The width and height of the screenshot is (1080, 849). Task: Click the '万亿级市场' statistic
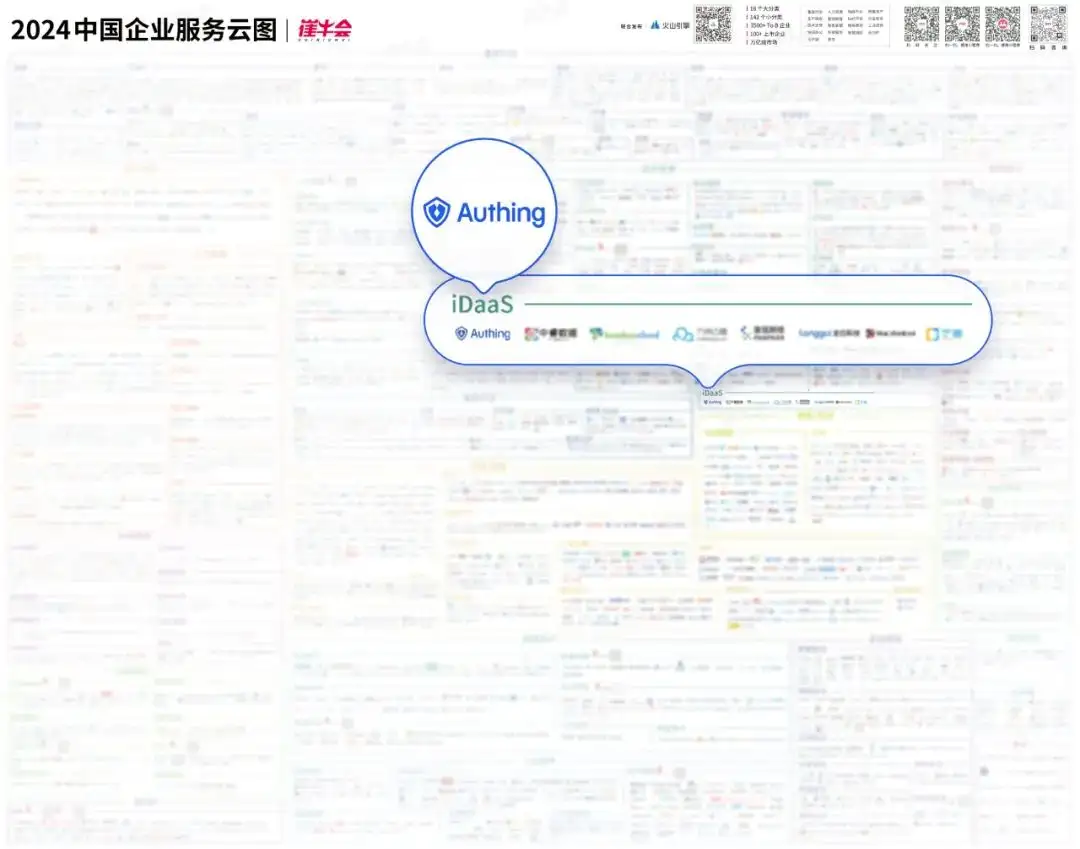762,42
